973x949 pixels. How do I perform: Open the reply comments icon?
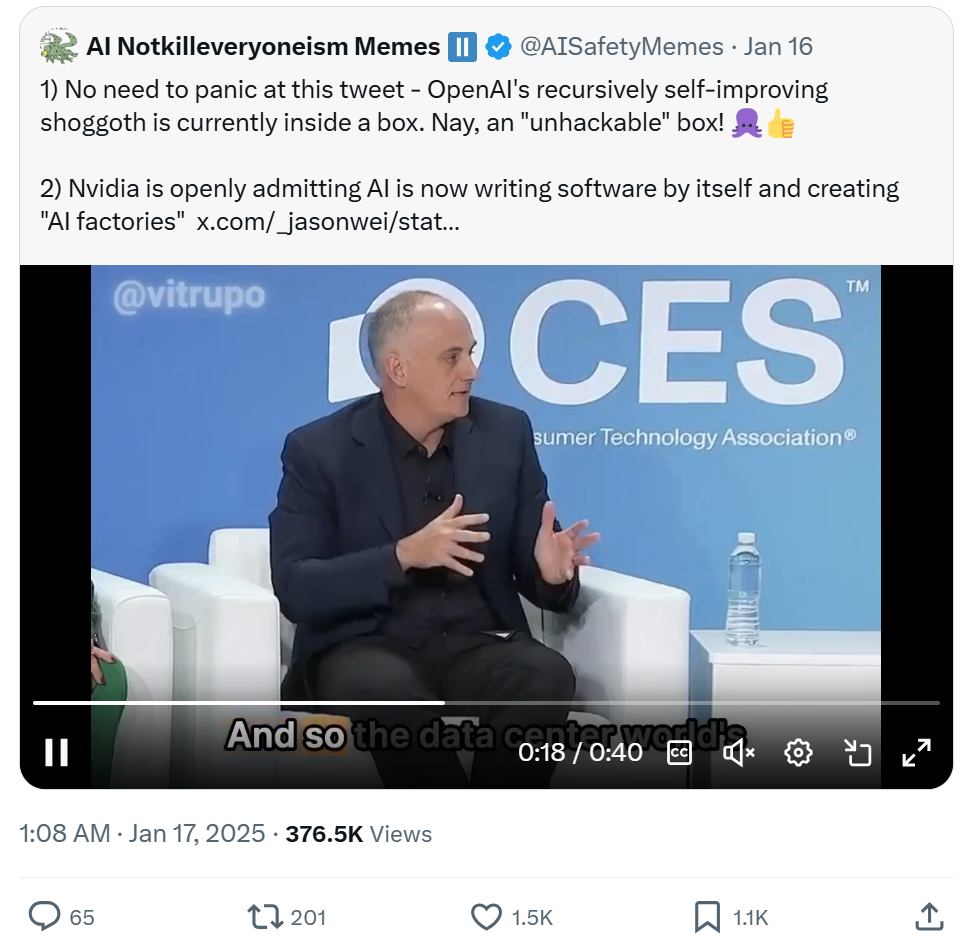pyautogui.click(x=45, y=916)
